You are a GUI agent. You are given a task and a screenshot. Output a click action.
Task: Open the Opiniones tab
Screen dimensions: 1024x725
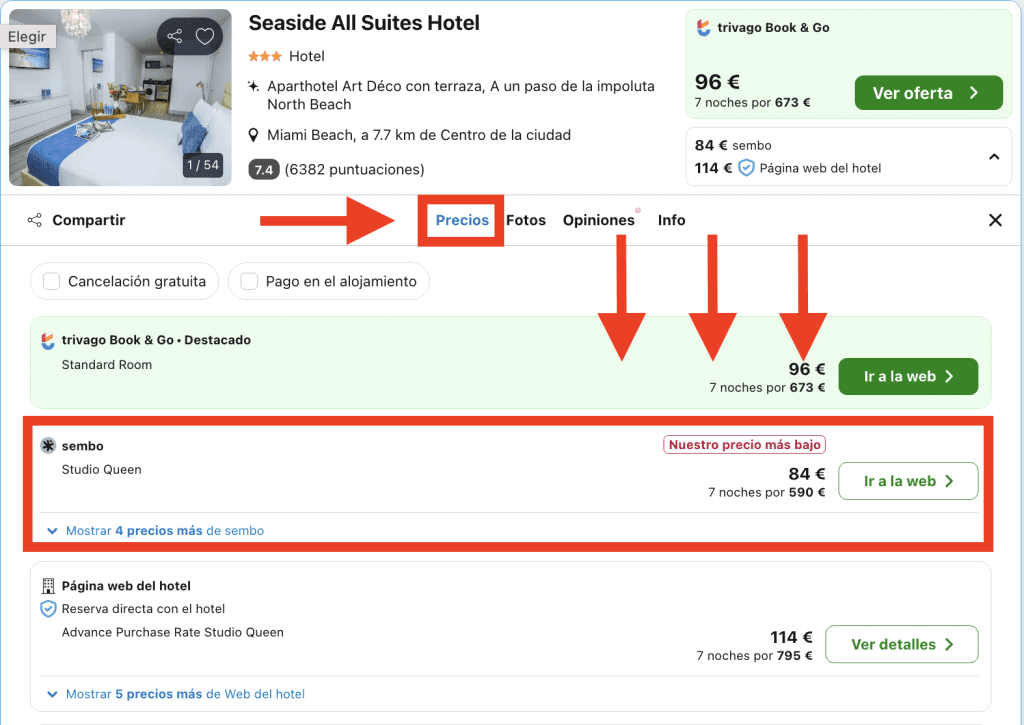tap(598, 220)
